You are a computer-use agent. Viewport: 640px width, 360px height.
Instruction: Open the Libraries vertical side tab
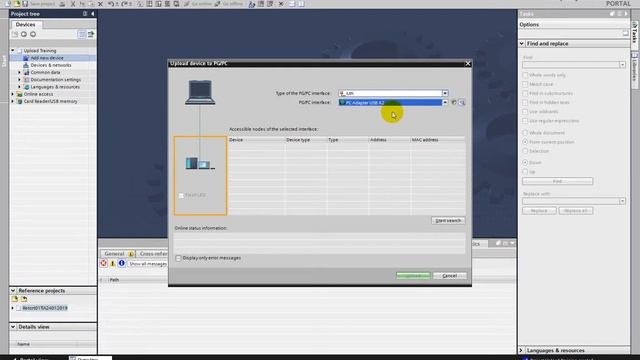[x=635, y=69]
